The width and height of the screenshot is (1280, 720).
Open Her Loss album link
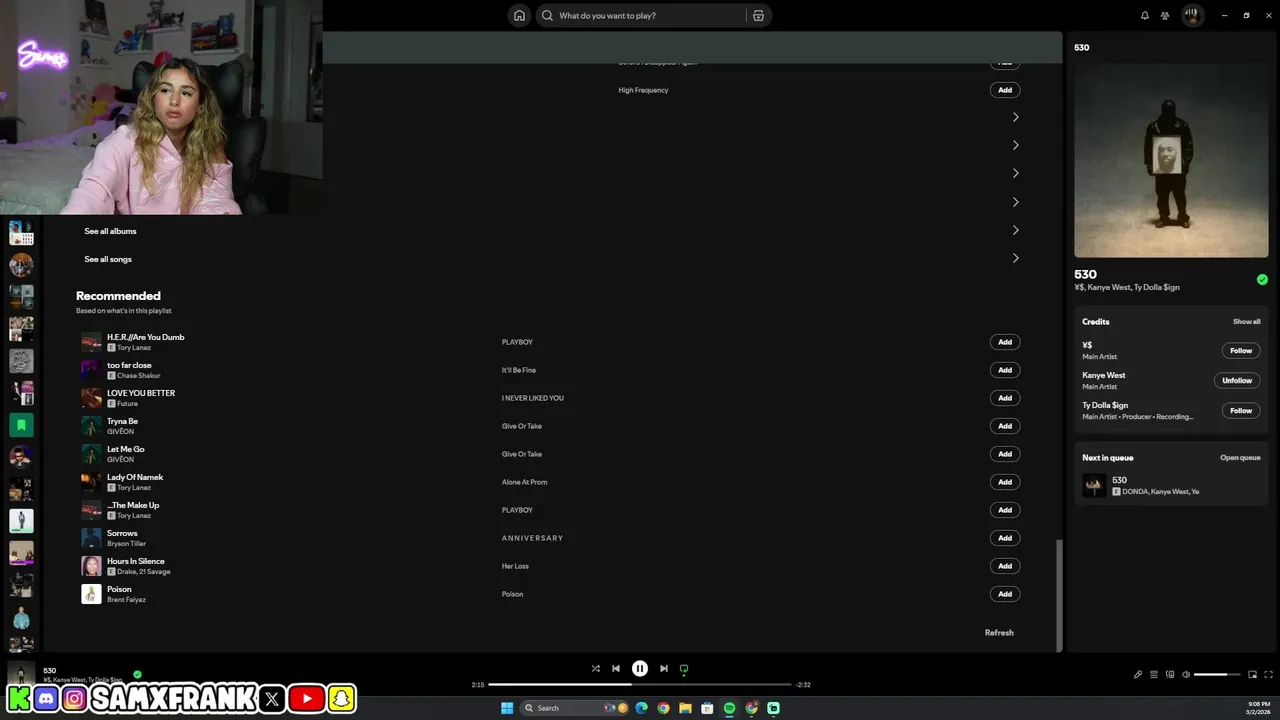click(515, 566)
